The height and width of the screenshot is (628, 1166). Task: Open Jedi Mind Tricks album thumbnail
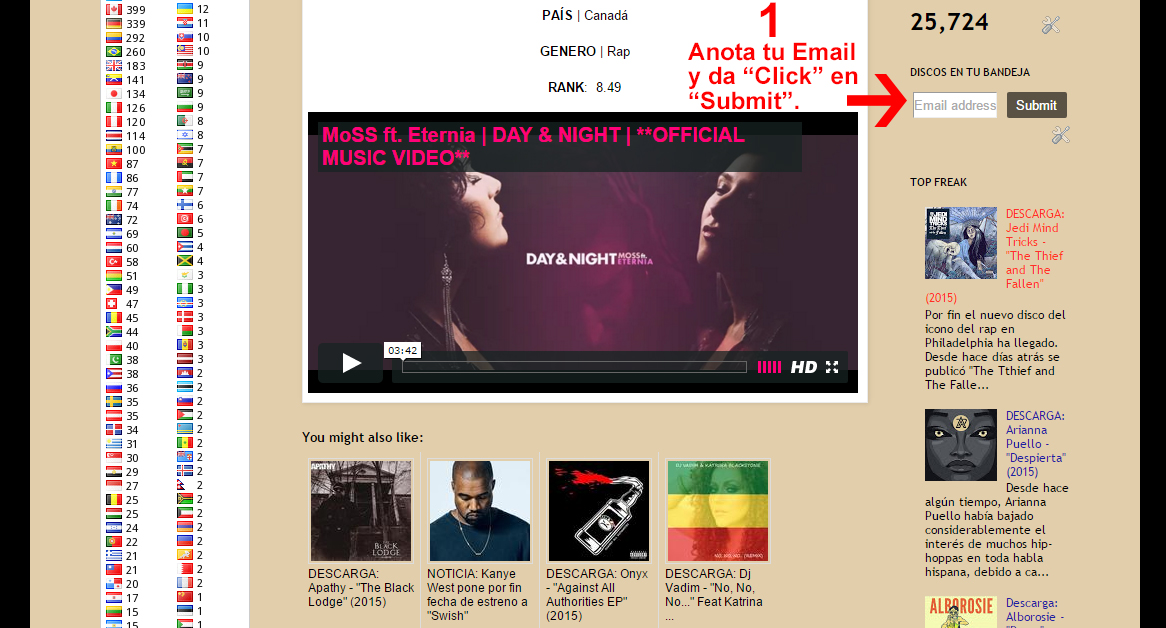click(x=961, y=243)
